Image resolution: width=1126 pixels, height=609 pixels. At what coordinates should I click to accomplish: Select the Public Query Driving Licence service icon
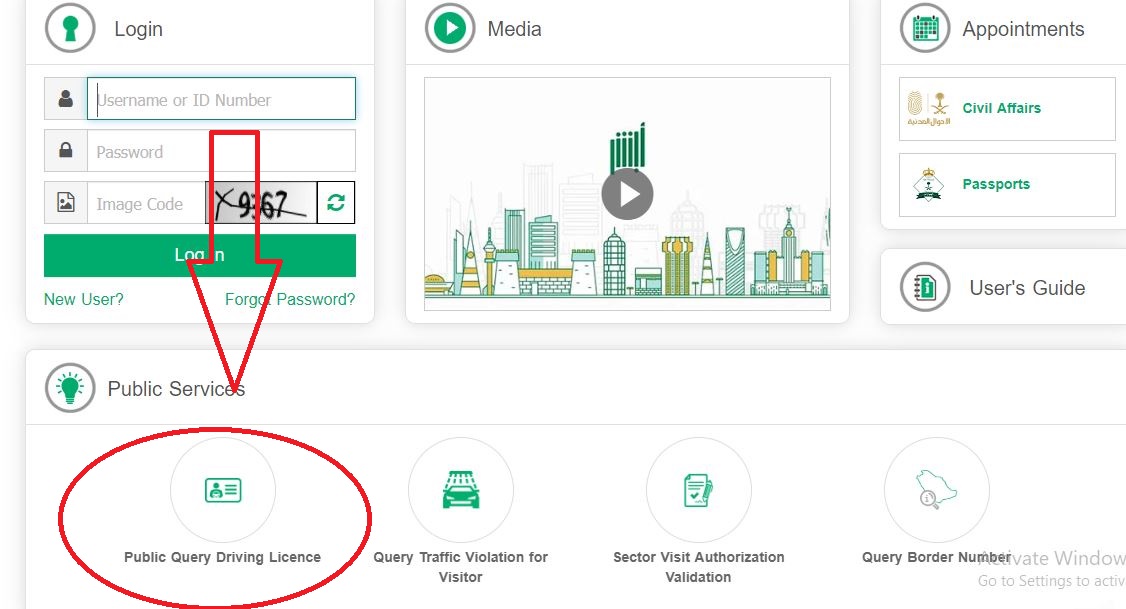click(x=222, y=490)
